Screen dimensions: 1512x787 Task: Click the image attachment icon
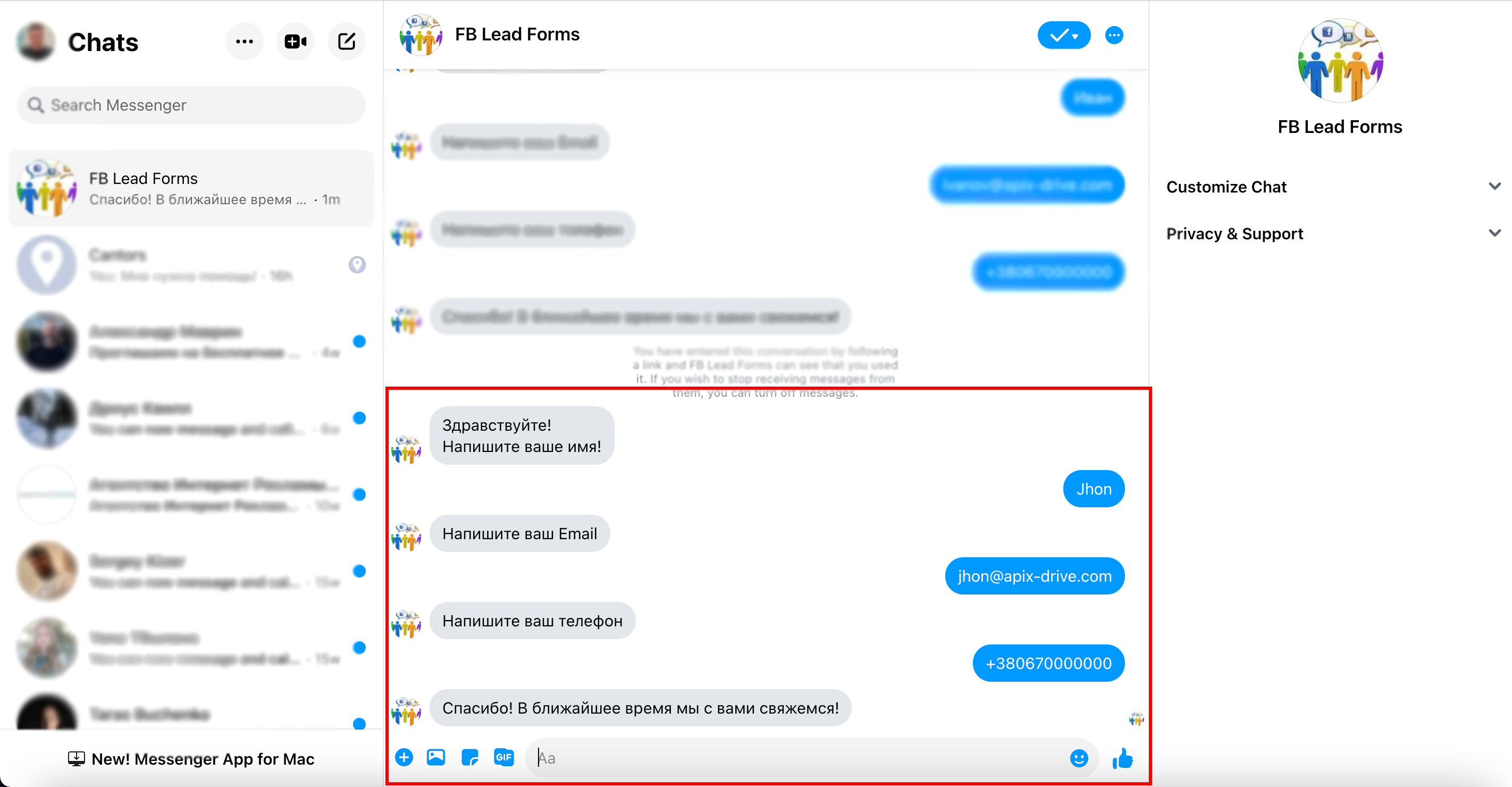(437, 757)
